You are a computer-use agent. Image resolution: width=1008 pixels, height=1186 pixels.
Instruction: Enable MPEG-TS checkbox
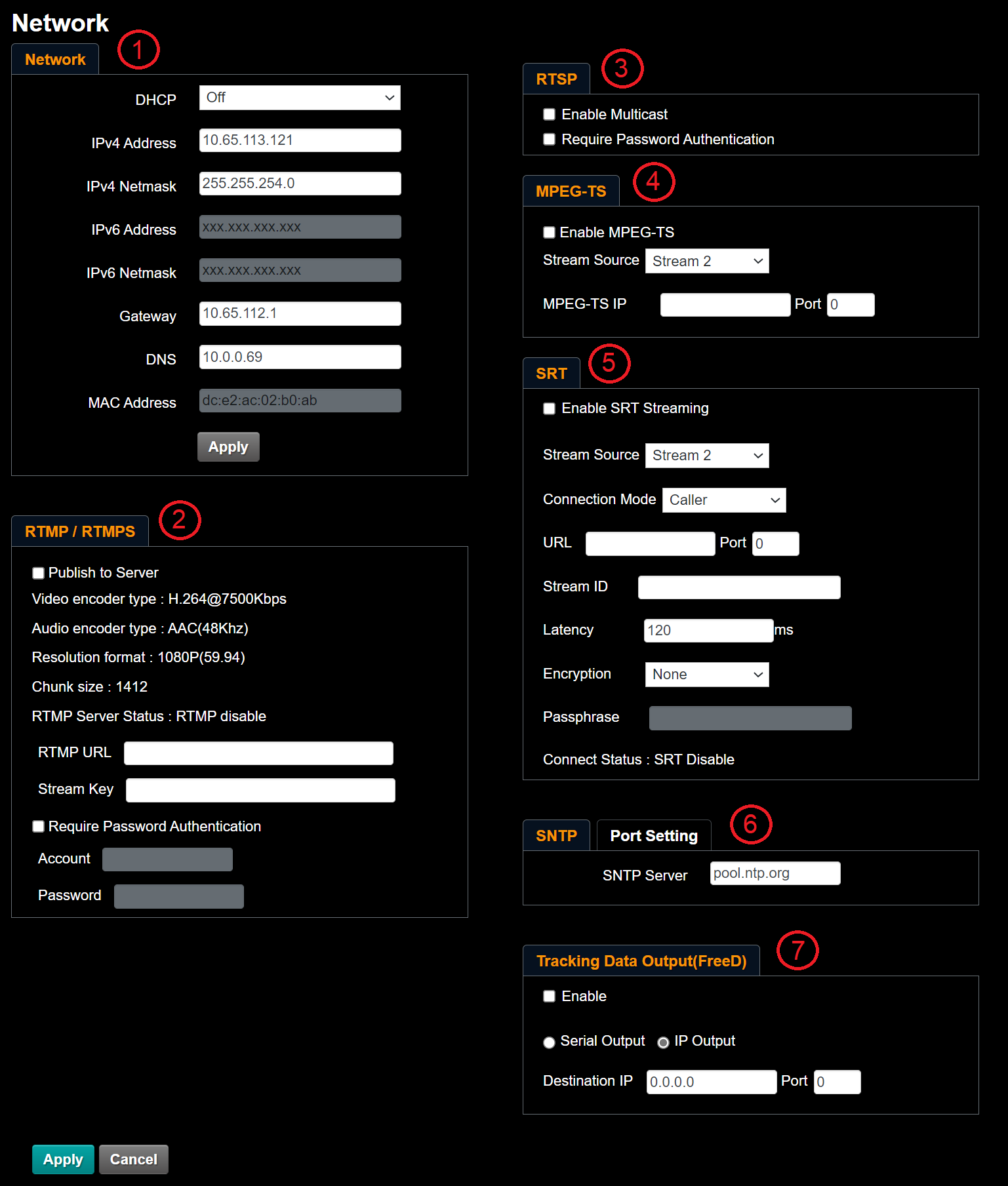tap(550, 233)
